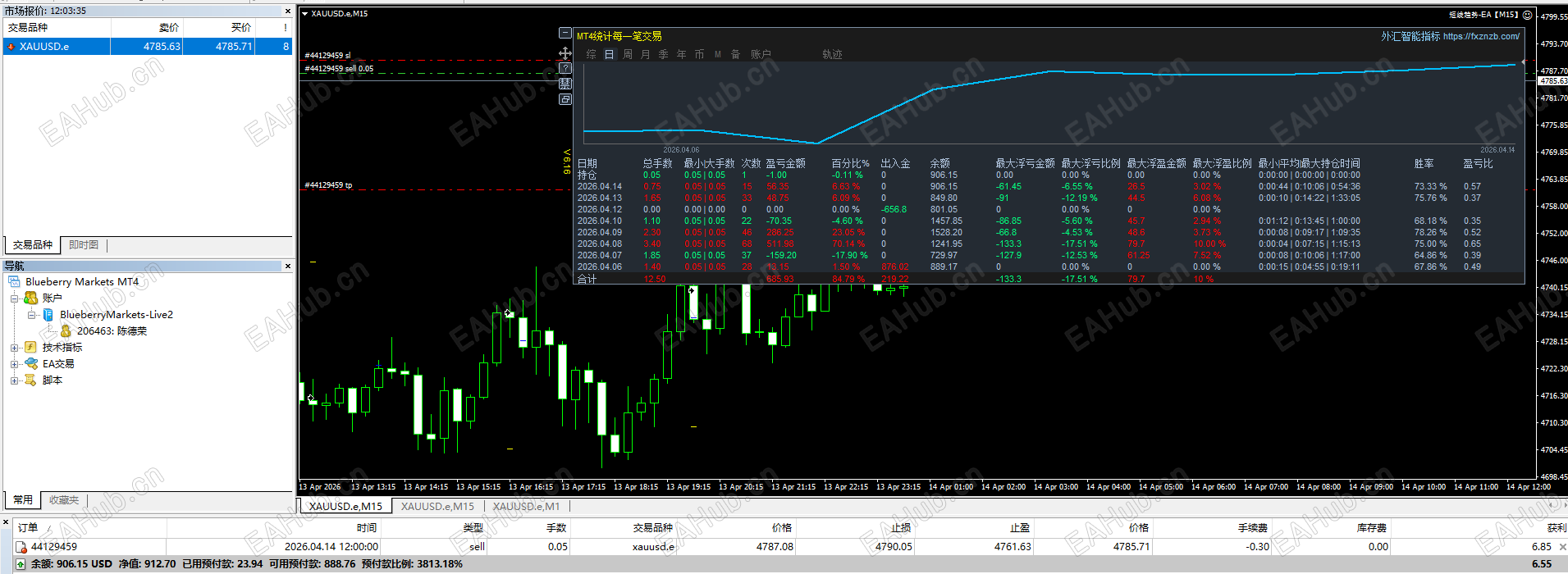The image size is (1568, 574).
Task: Click the user icon for account 206463
Action: [x=66, y=331]
